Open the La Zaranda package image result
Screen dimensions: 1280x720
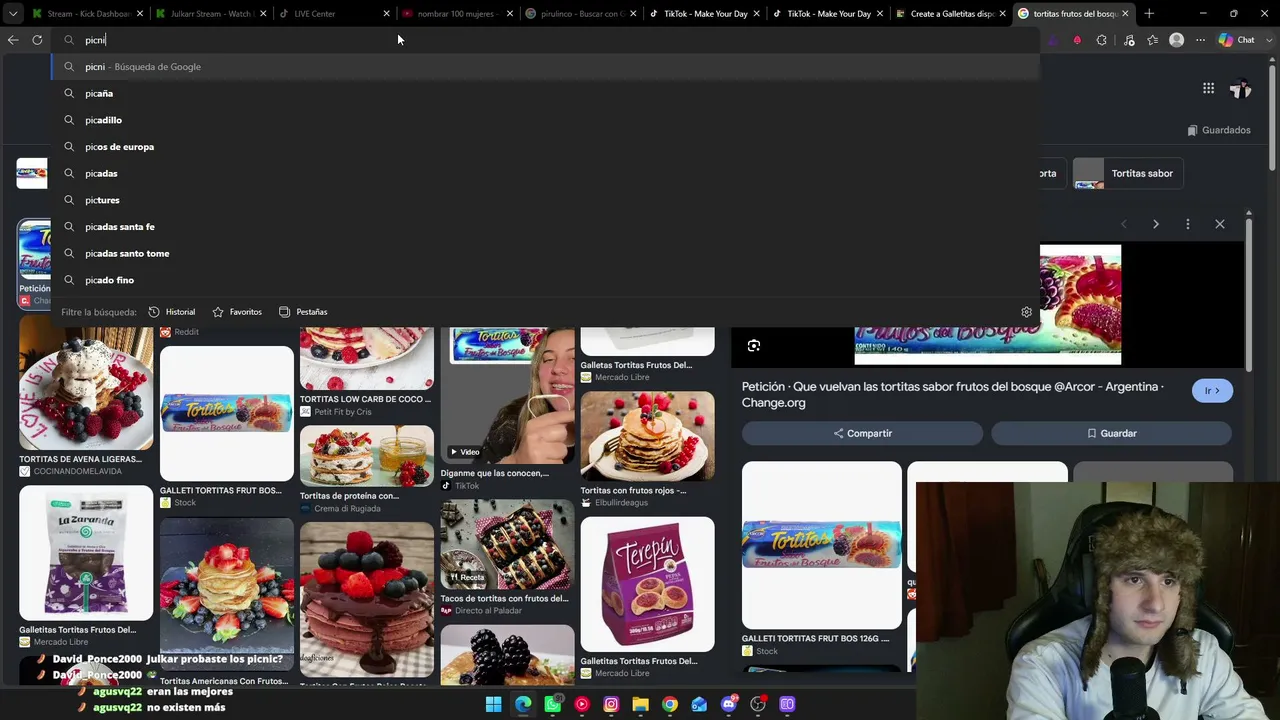(86, 554)
